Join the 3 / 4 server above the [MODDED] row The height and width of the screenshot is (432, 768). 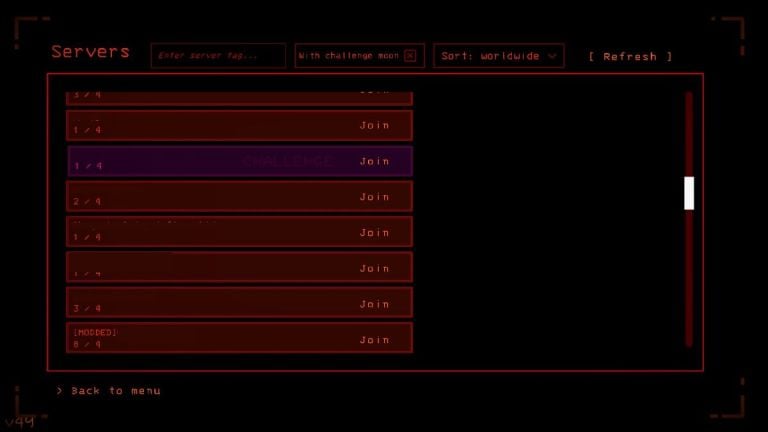tap(374, 304)
